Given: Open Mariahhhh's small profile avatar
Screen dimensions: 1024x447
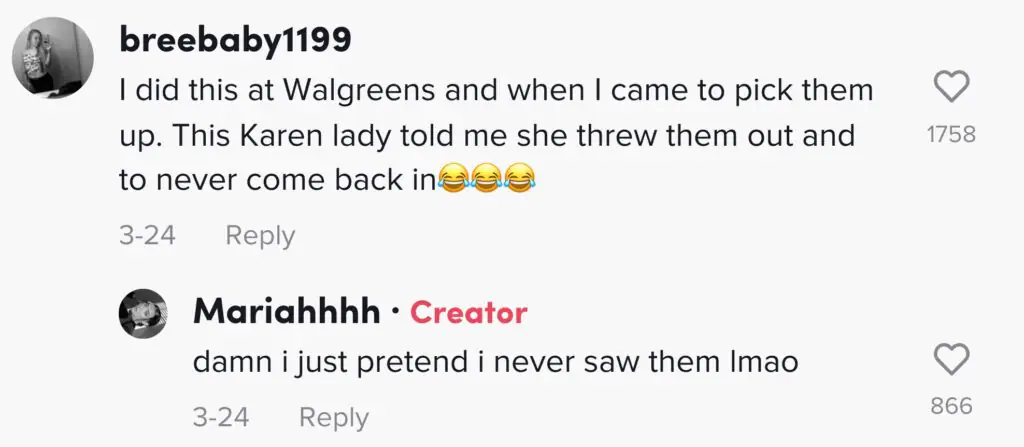Looking at the screenshot, I should [142, 313].
